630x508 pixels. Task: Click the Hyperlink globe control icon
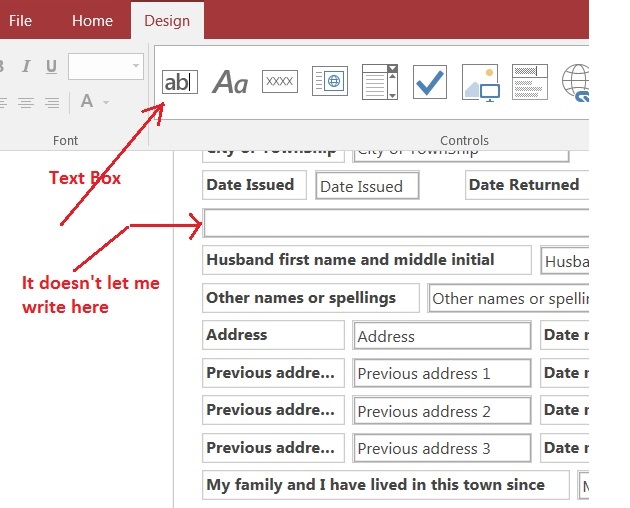[575, 82]
